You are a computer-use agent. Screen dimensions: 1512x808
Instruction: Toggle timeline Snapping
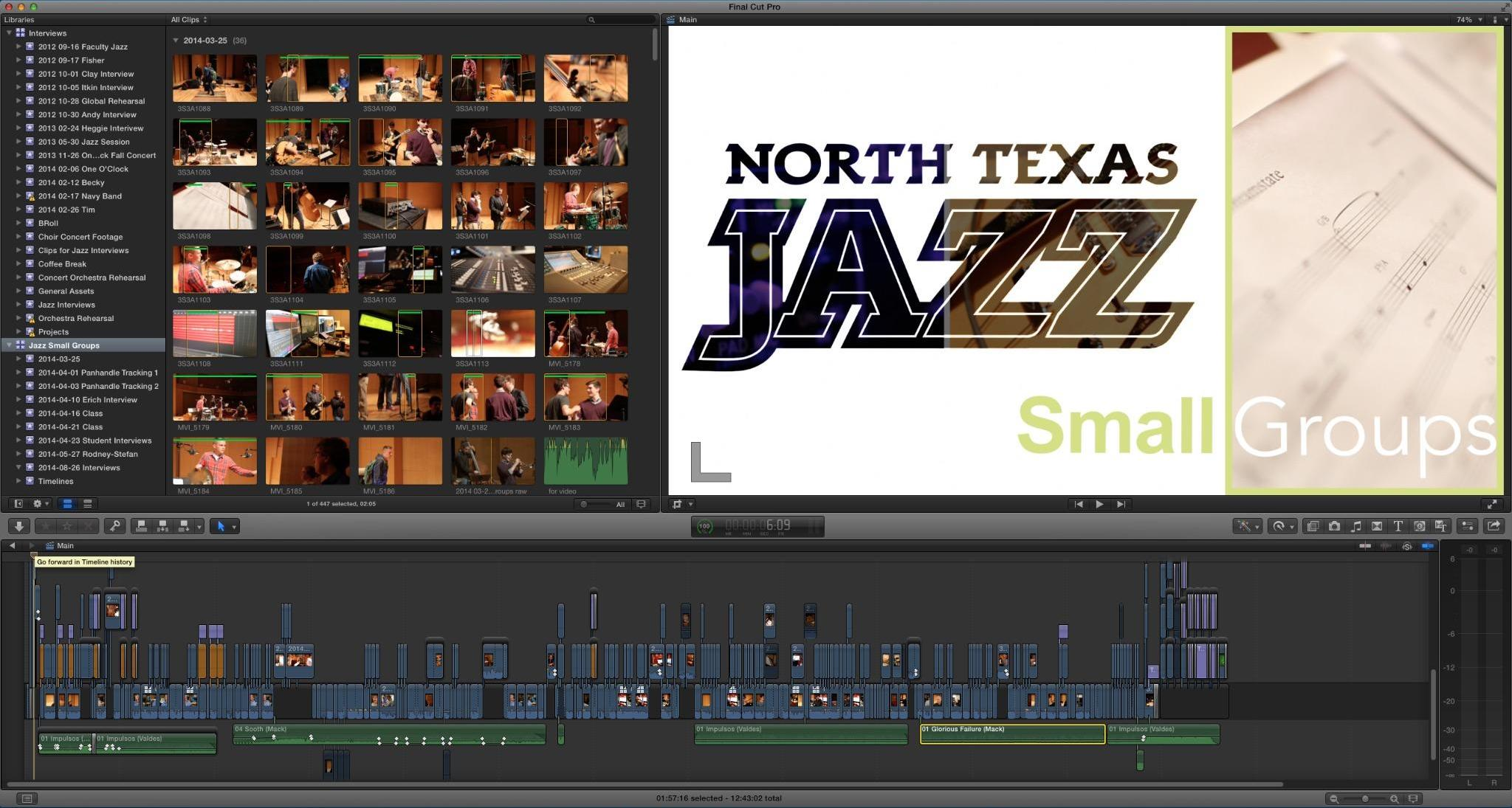(x=1428, y=546)
